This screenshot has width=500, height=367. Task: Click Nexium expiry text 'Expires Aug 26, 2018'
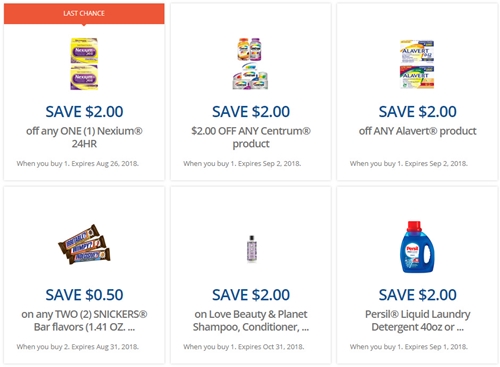click(105, 164)
